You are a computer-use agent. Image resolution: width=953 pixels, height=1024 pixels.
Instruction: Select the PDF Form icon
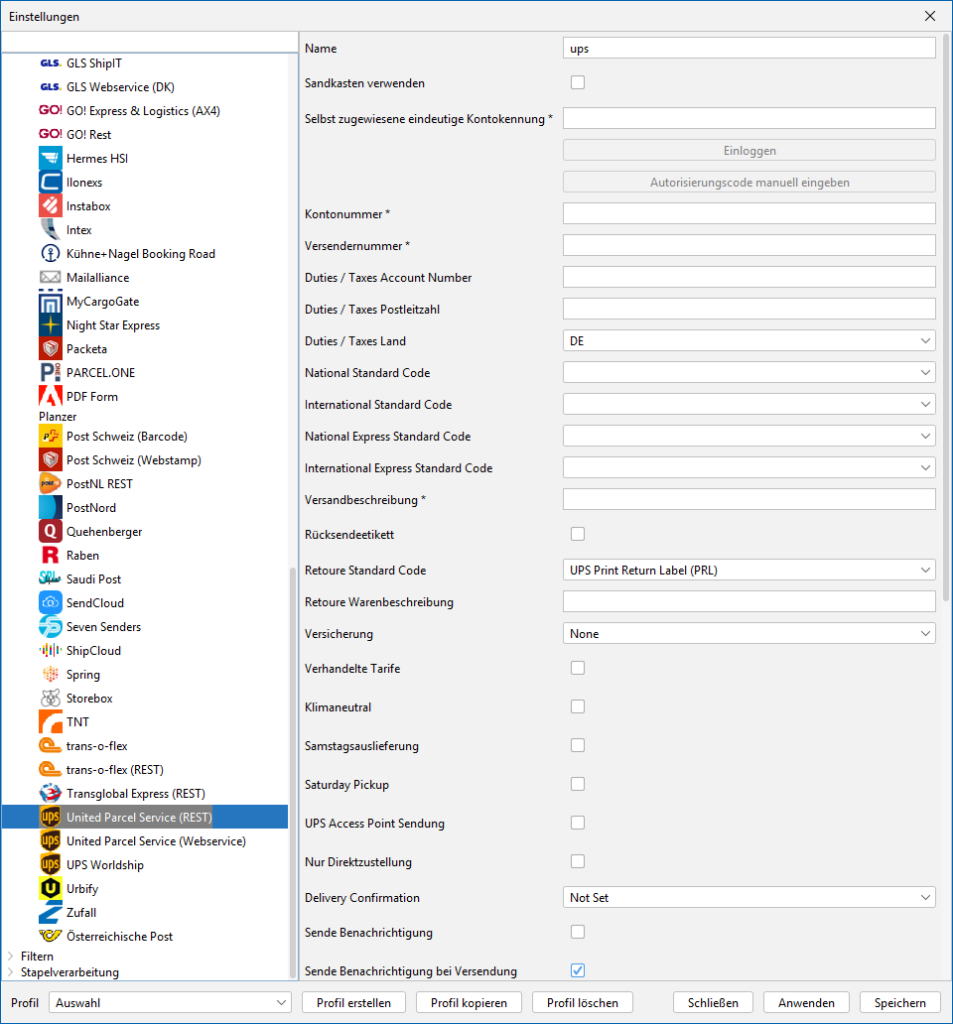click(50, 397)
